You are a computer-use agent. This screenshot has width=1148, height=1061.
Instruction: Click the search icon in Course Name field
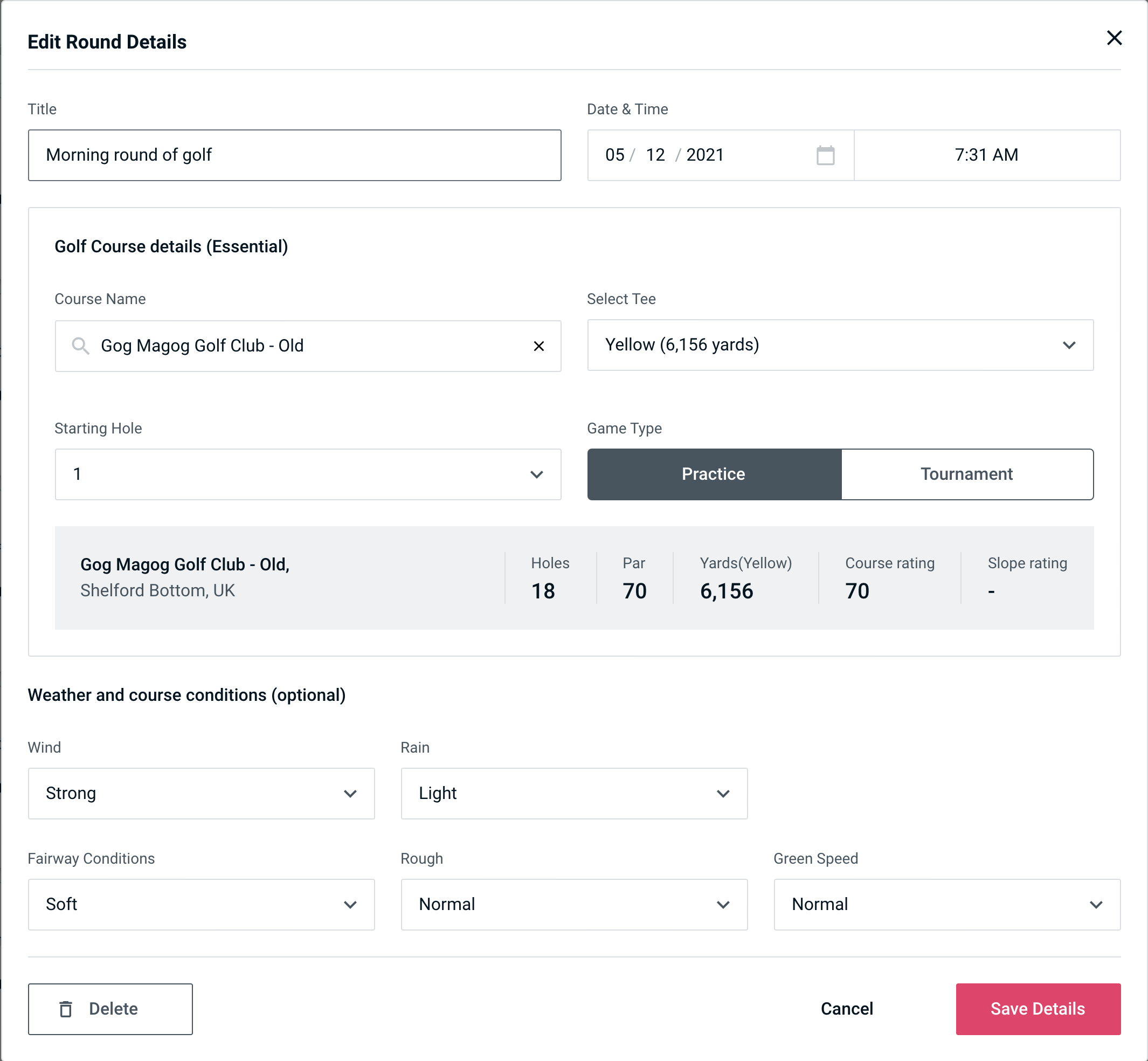click(80, 345)
